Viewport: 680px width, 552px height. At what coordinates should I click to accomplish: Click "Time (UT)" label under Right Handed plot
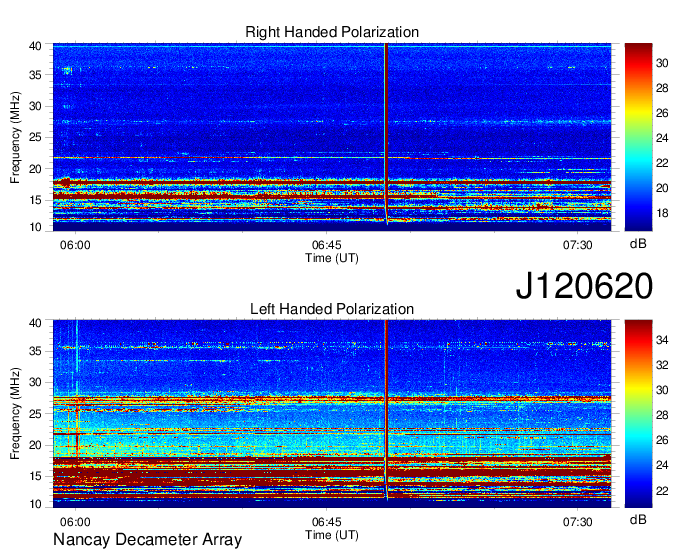tap(332, 258)
